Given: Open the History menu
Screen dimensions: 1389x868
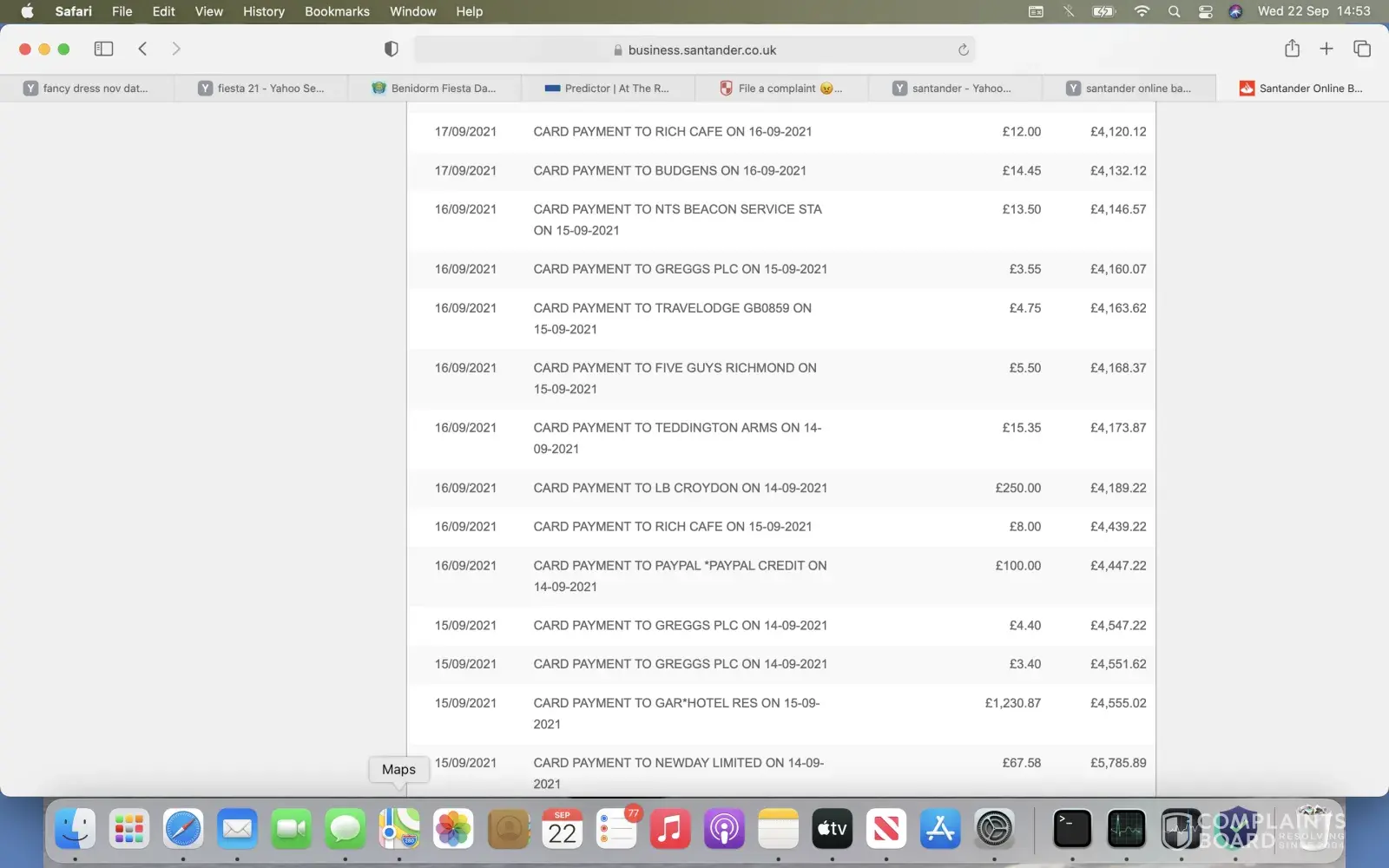Looking at the screenshot, I should click(263, 11).
